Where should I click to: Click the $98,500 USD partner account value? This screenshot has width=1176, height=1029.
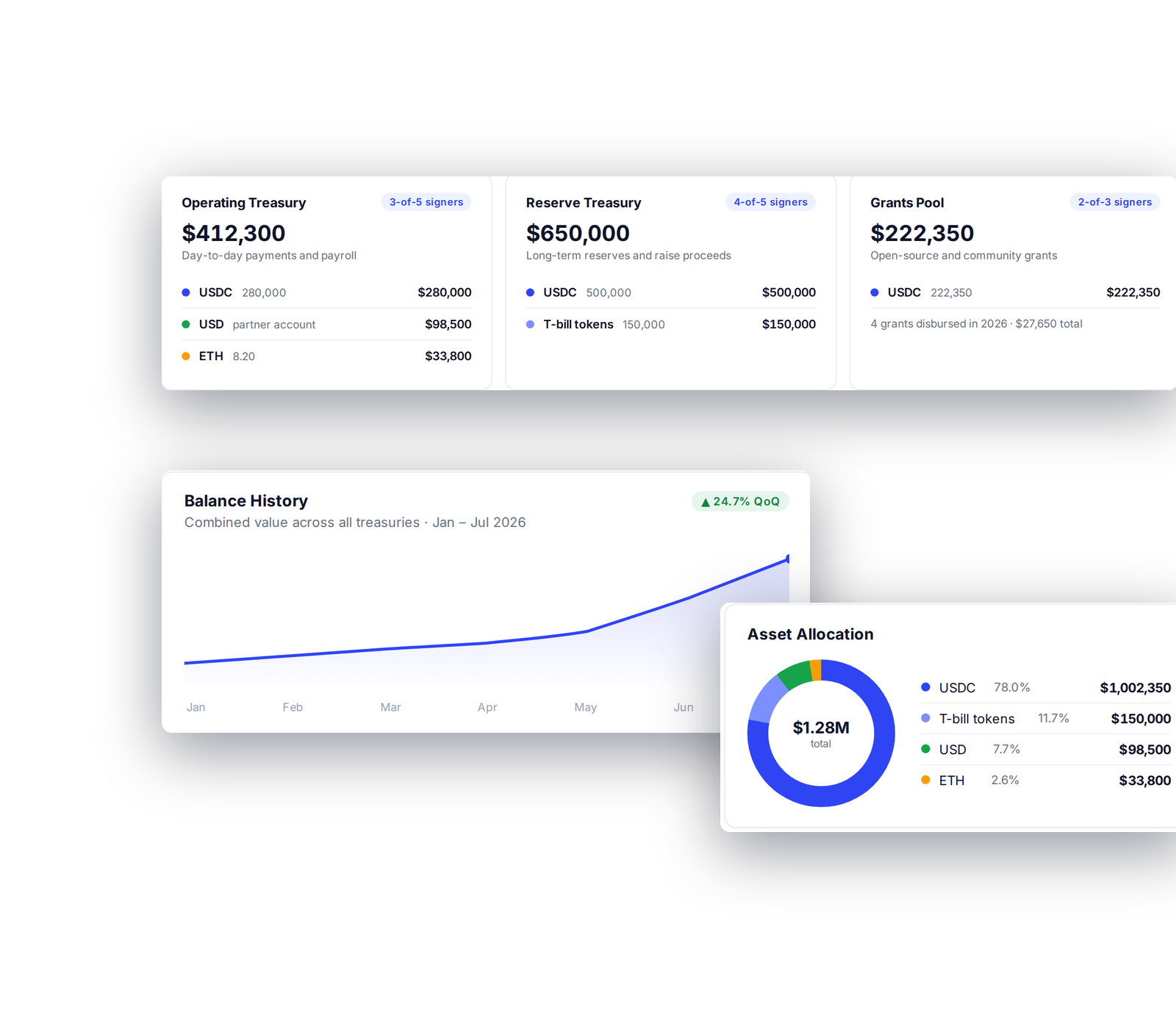pyautogui.click(x=448, y=324)
